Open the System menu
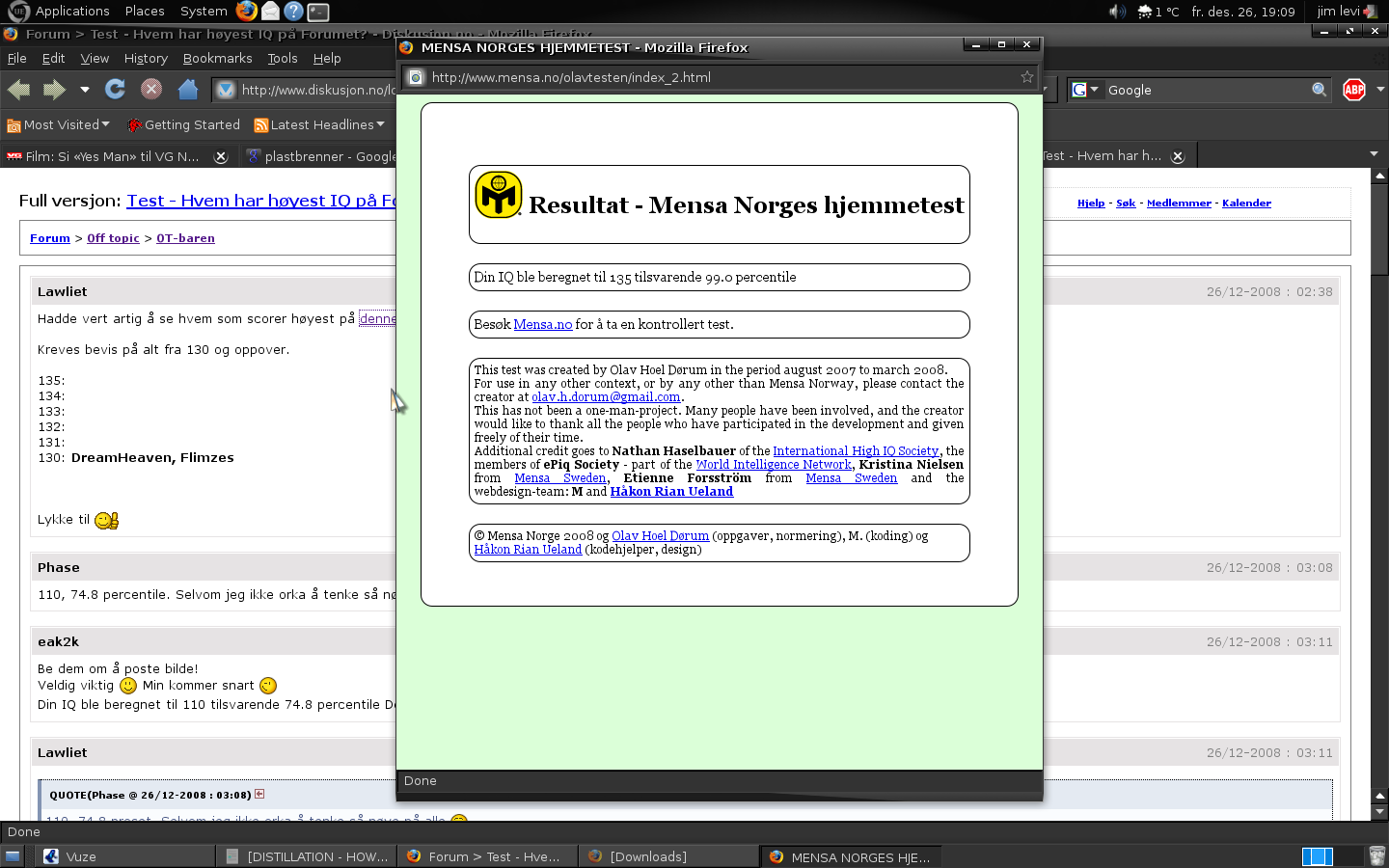This screenshot has height=868, width=1389. (x=204, y=12)
